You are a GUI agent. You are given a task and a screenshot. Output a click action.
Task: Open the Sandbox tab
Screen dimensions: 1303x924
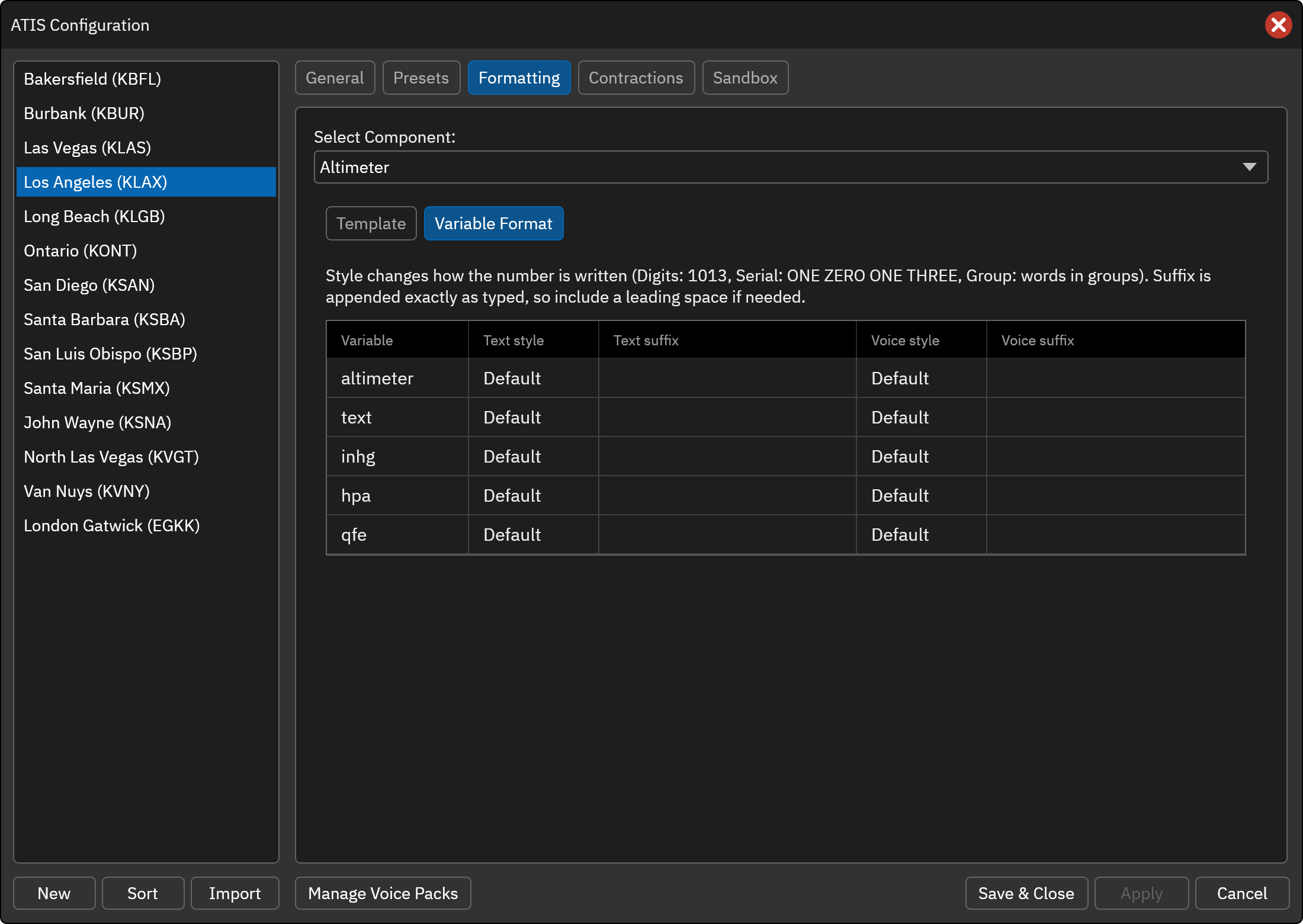click(x=745, y=78)
